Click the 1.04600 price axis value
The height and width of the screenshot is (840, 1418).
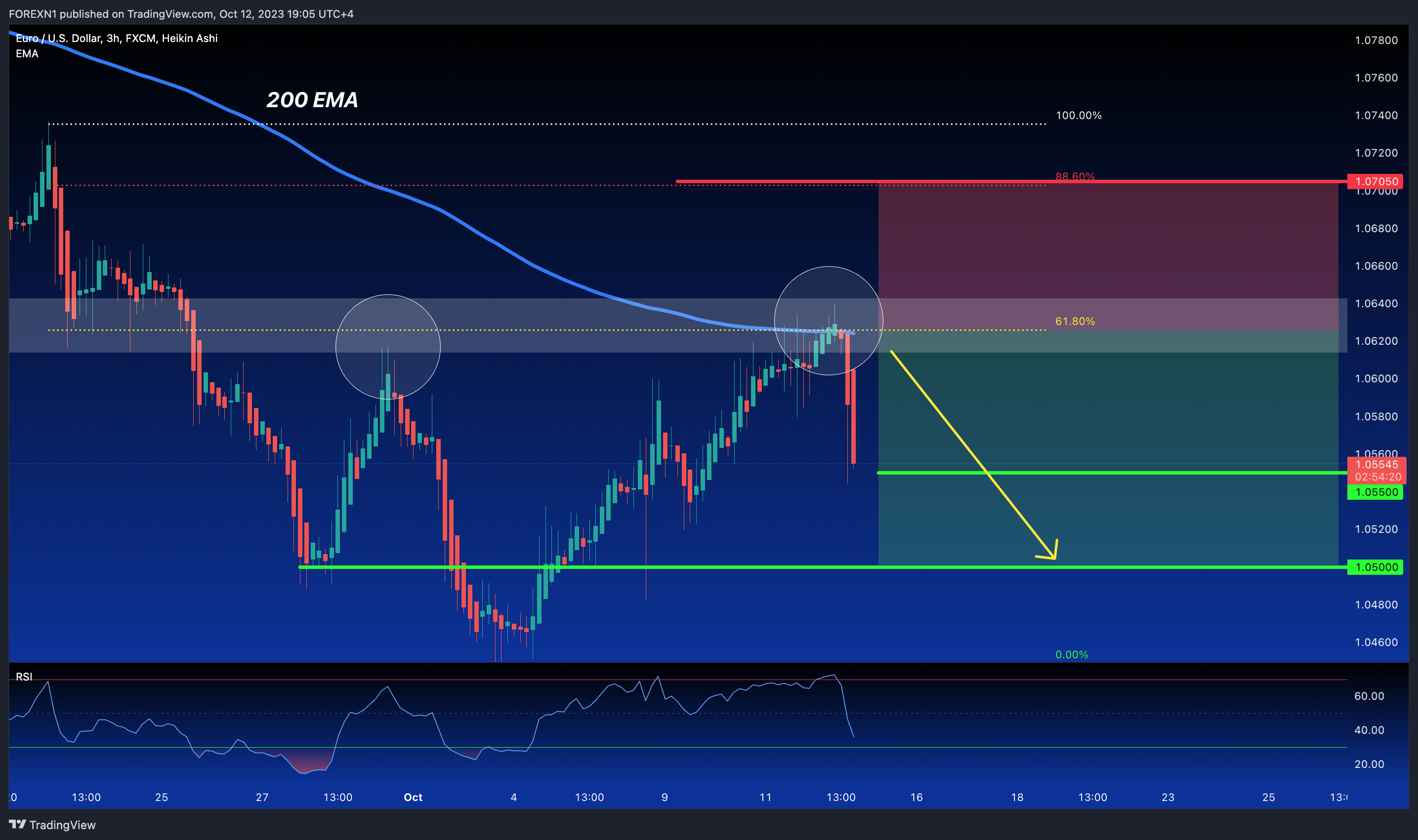(x=1376, y=642)
